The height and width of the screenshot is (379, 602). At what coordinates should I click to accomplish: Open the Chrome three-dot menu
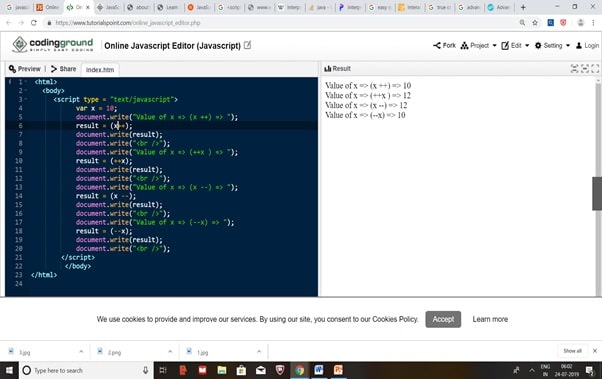coord(594,23)
